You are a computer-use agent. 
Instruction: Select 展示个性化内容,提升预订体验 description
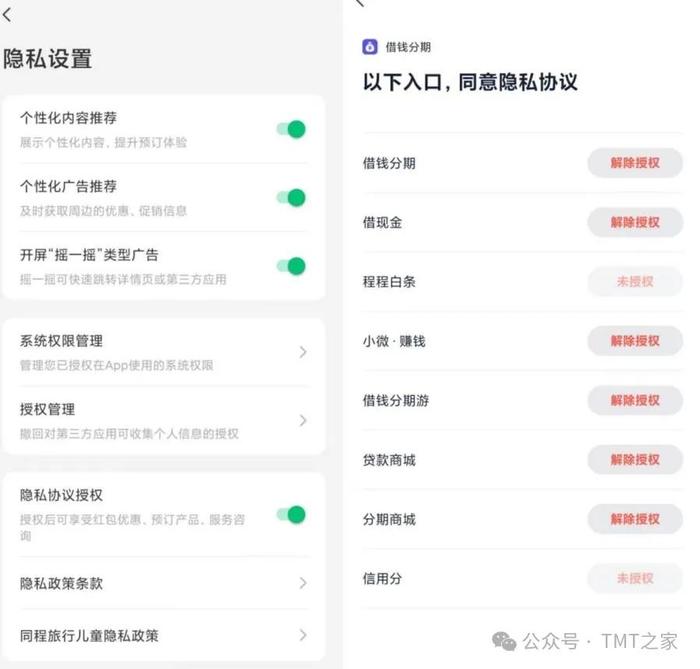(103, 142)
